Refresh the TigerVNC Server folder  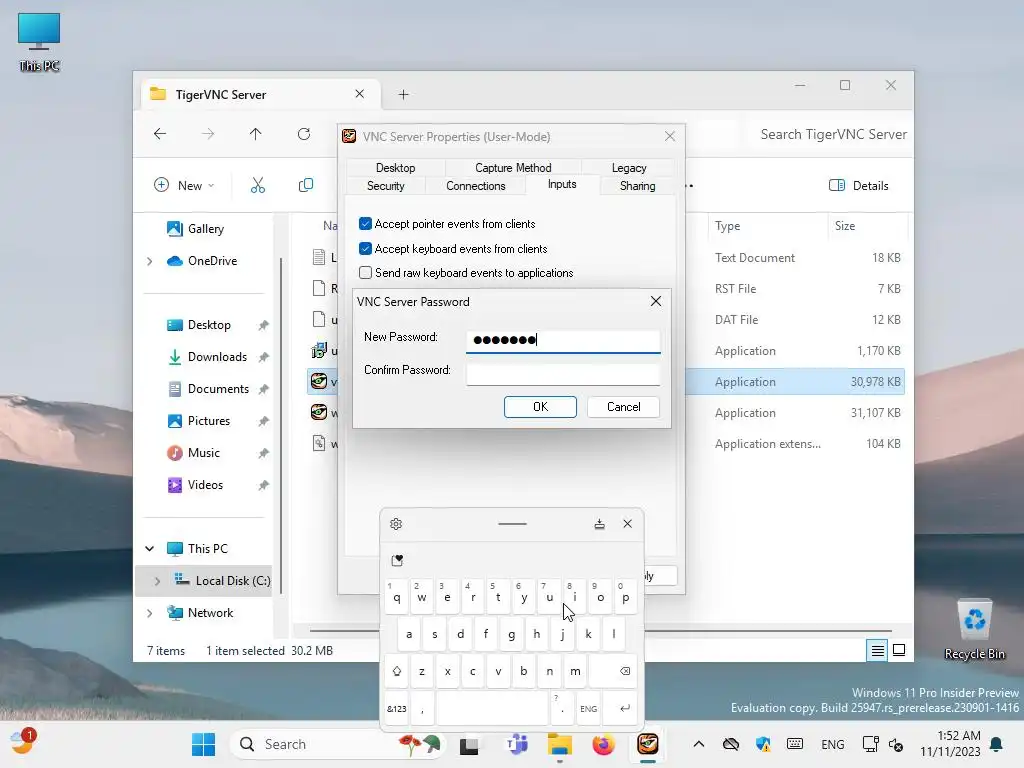click(304, 134)
